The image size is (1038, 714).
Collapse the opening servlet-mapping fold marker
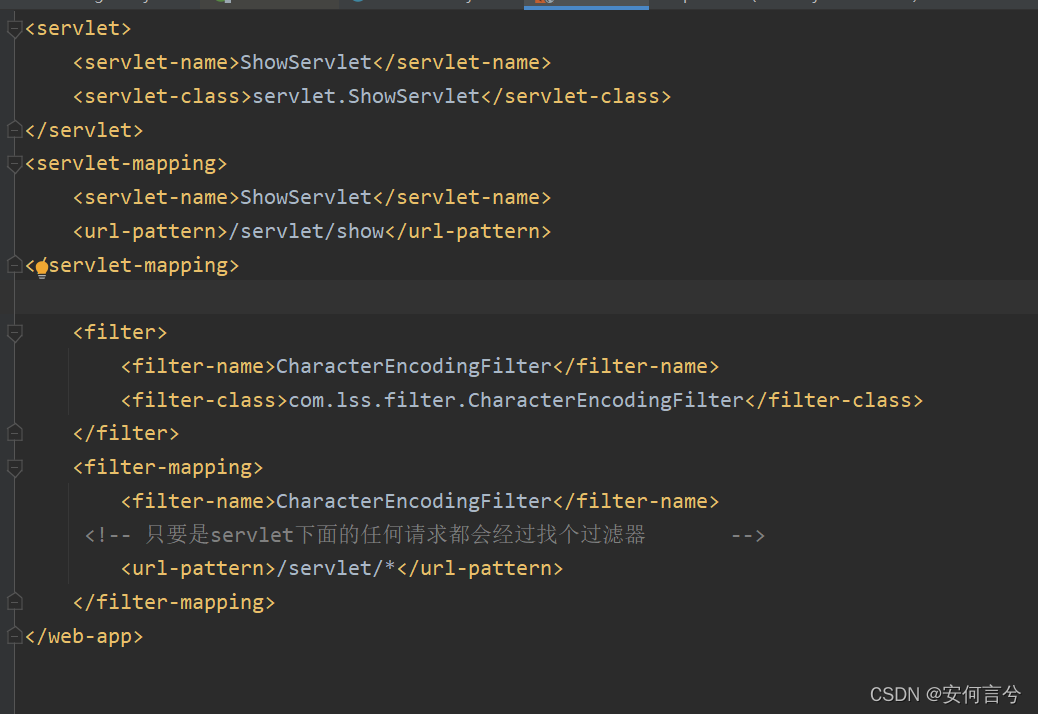pyautogui.click(x=15, y=163)
